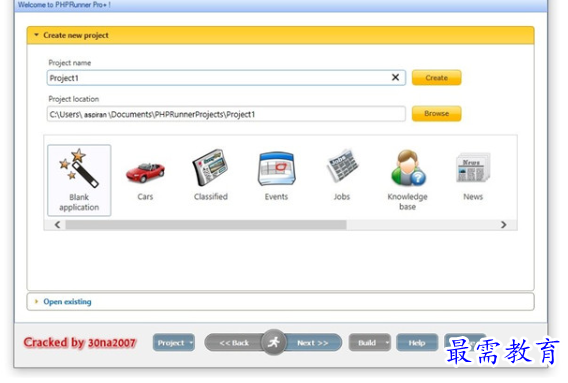
Task: Click into the Project location field
Action: point(226,114)
